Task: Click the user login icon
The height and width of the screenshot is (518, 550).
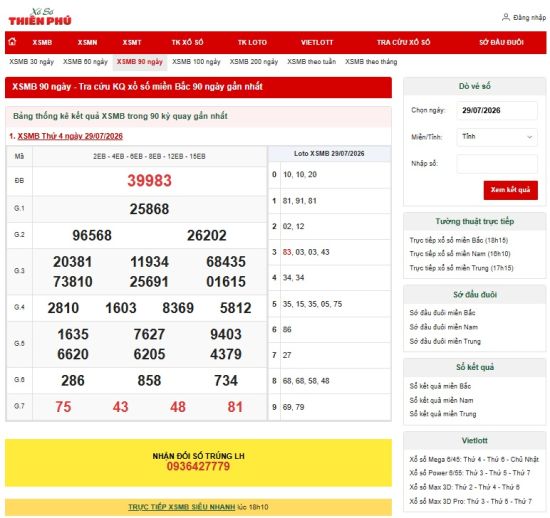Action: pos(505,17)
